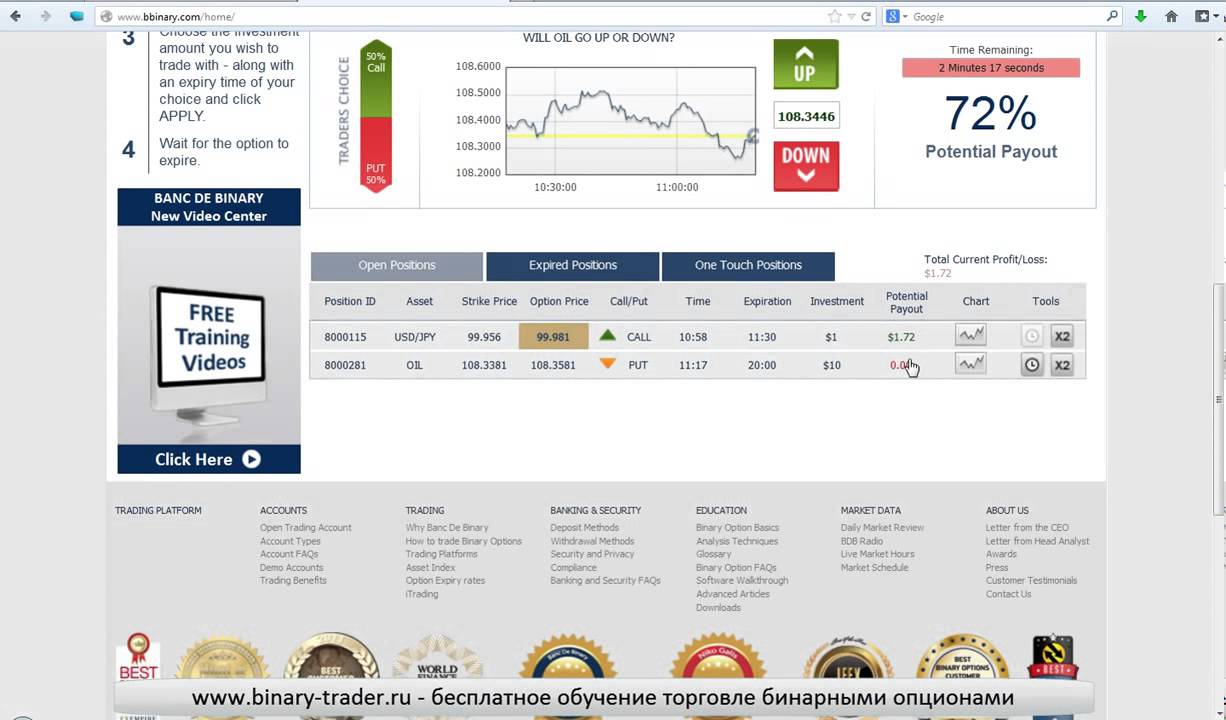Open the USD/JPY row chart icon
This screenshot has width=1226, height=720.
[x=971, y=336]
